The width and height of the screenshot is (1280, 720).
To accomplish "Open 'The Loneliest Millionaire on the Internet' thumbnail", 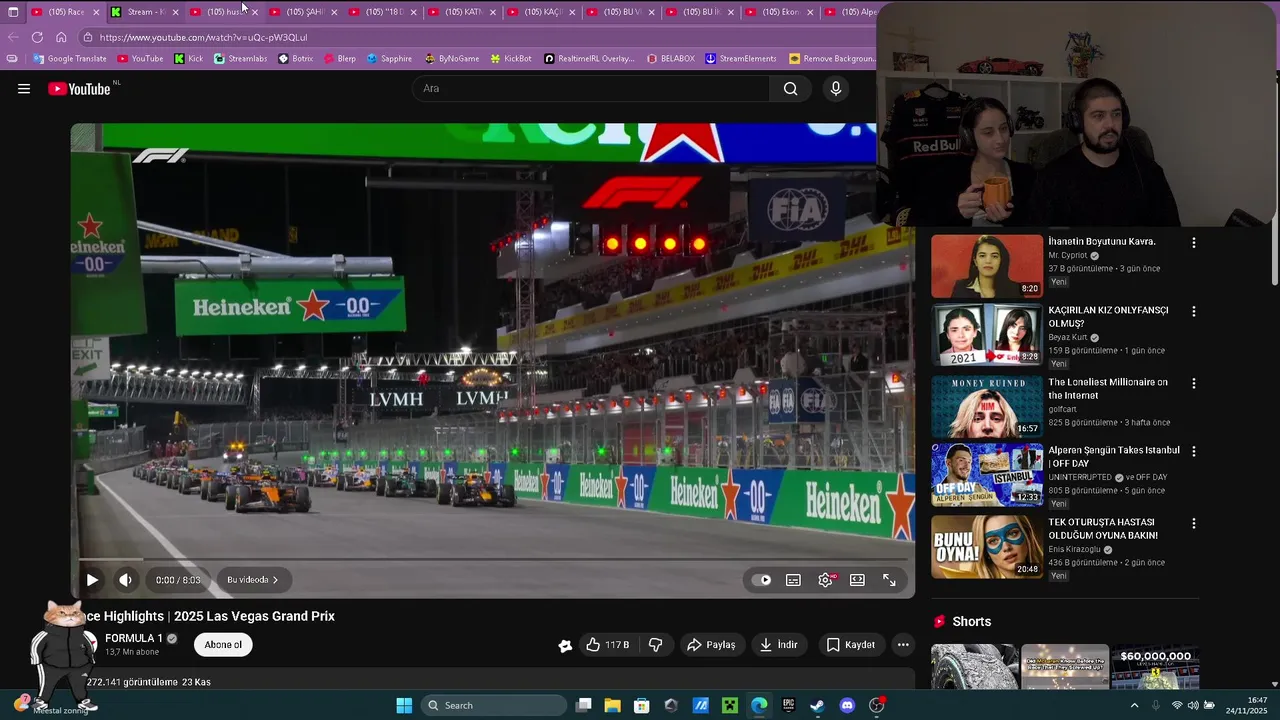I will pos(987,407).
